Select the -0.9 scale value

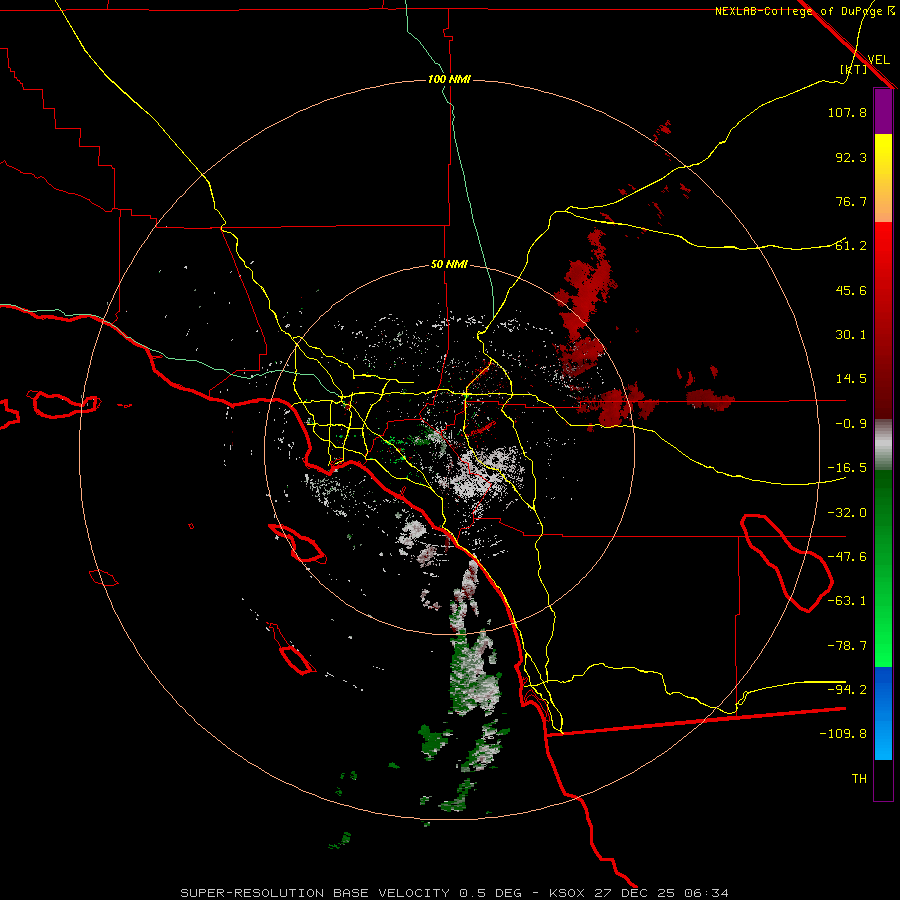851,424
